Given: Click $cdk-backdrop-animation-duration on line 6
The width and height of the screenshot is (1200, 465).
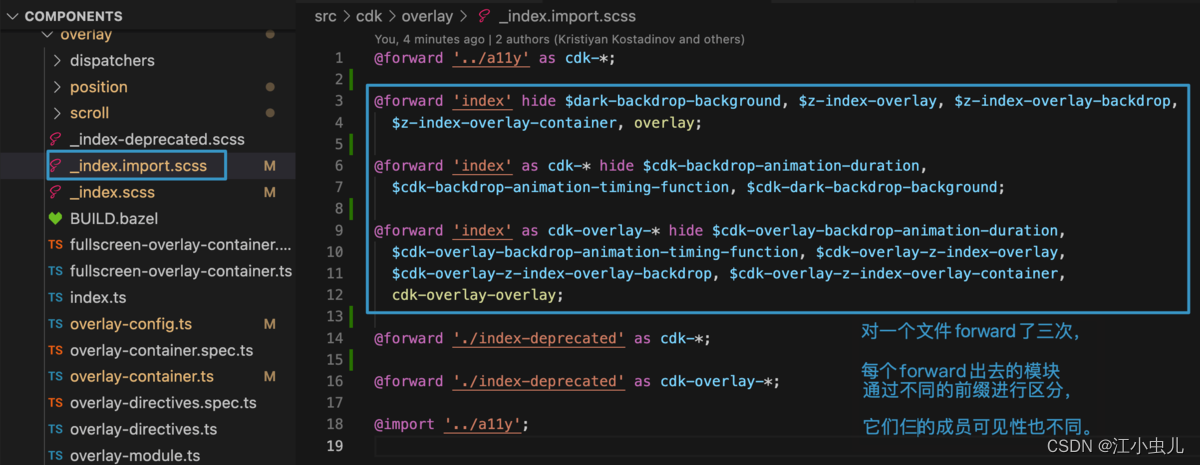Looking at the screenshot, I should [x=781, y=165].
